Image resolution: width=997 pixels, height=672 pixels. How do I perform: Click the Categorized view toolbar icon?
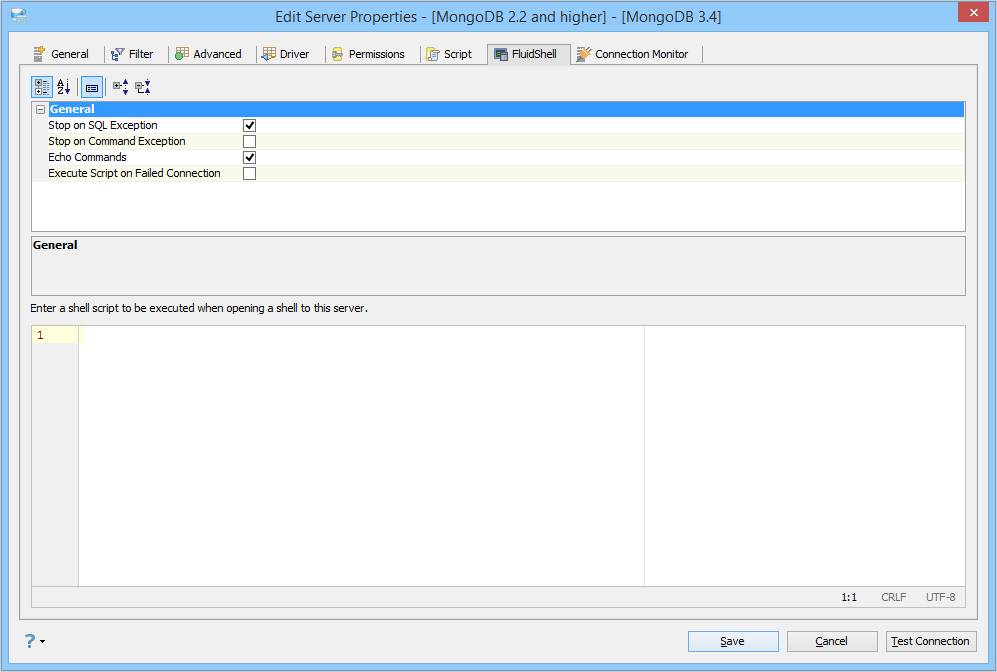point(42,87)
